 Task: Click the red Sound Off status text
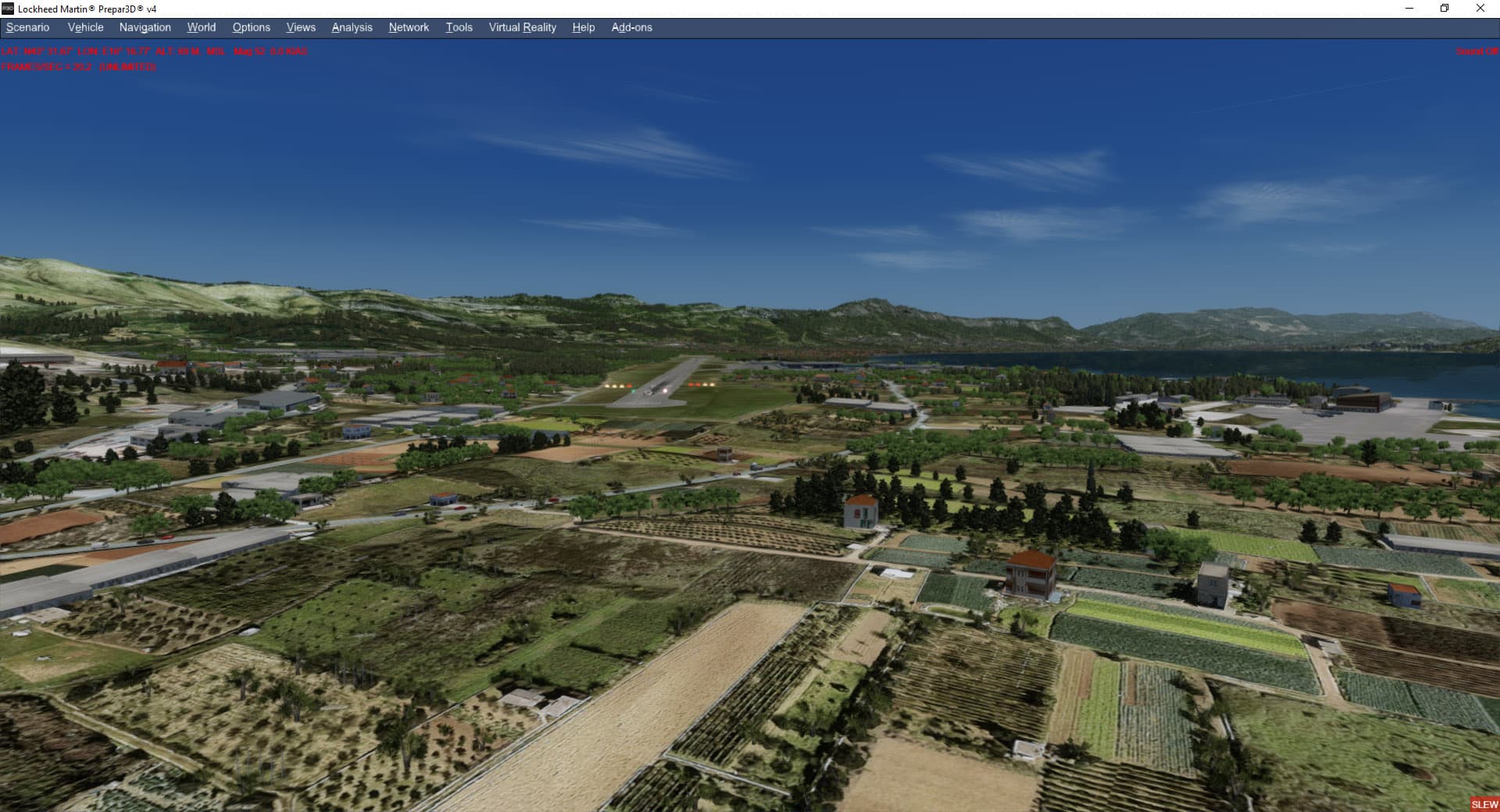tap(1476, 52)
